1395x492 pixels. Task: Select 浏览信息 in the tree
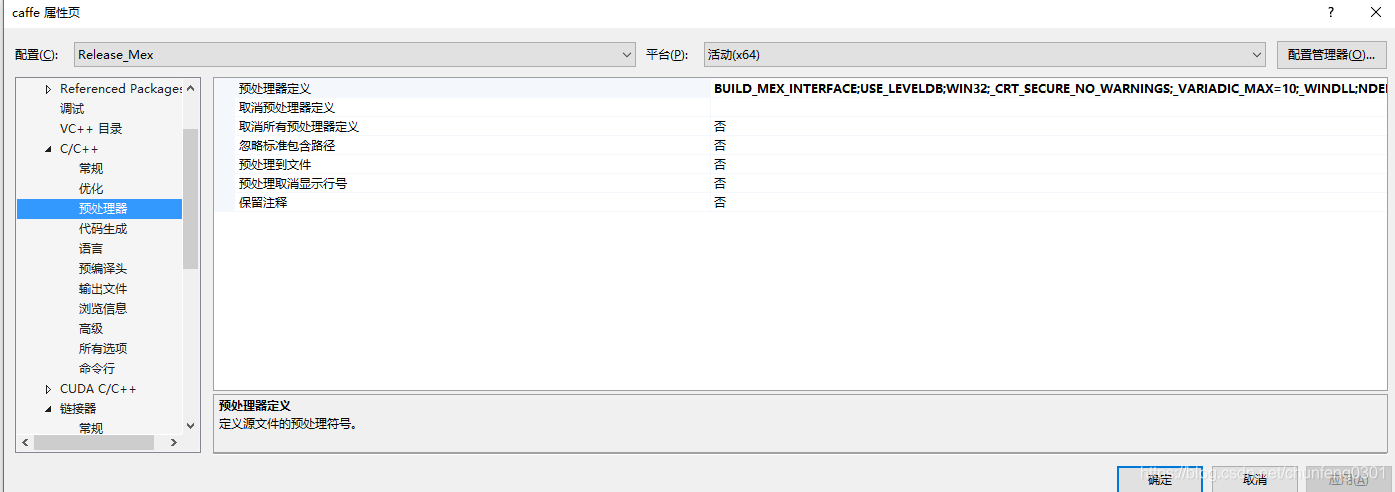[103, 309]
